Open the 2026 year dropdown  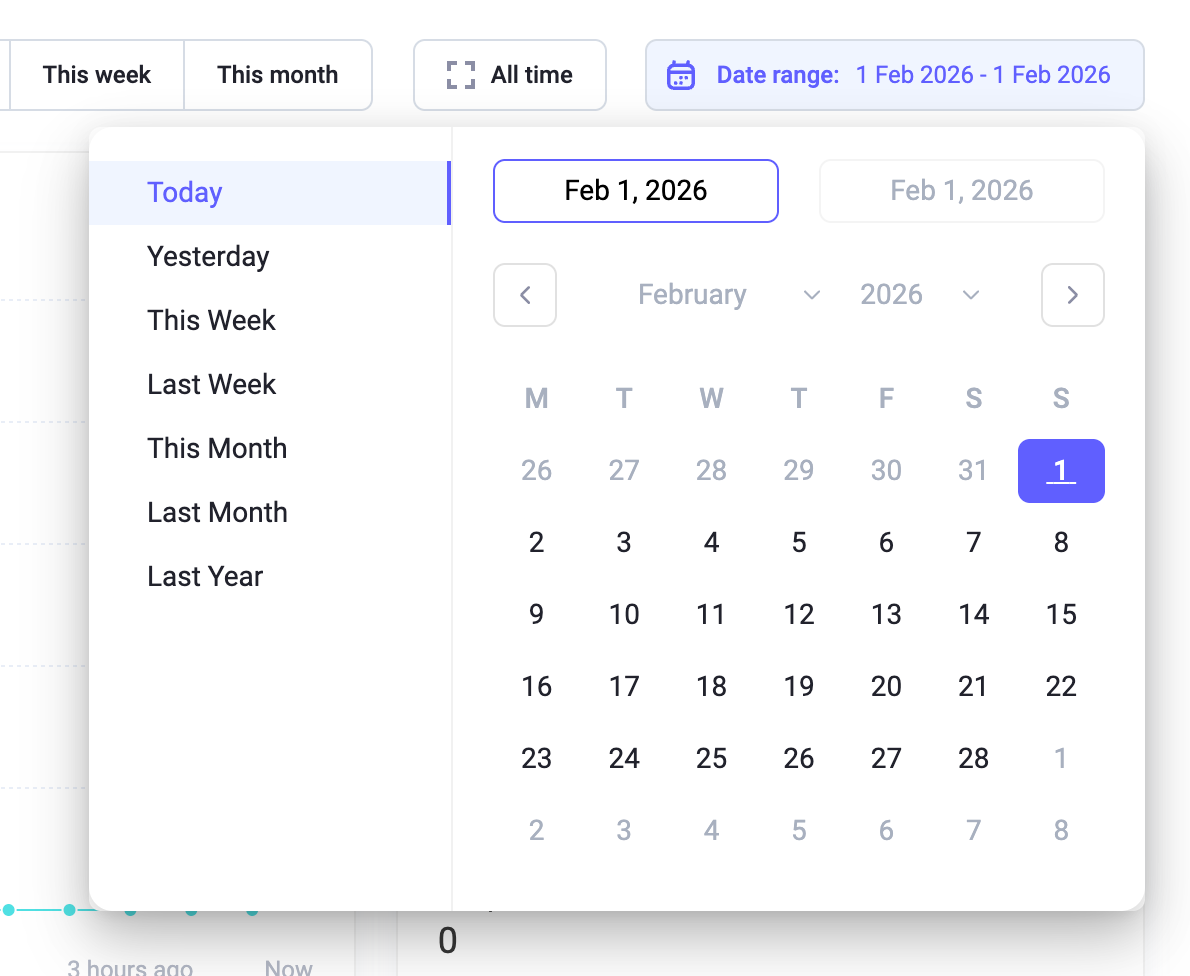(x=918, y=295)
